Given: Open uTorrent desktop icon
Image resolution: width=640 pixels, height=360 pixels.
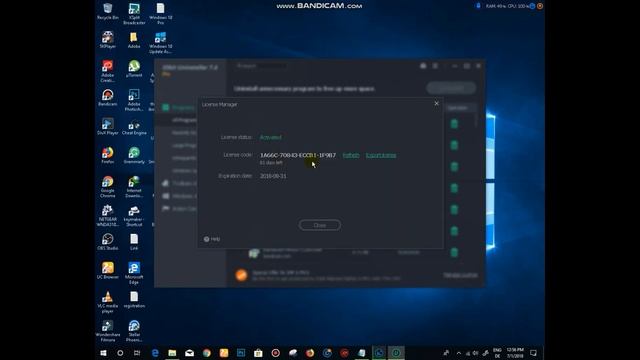Looking at the screenshot, I should [134, 69].
